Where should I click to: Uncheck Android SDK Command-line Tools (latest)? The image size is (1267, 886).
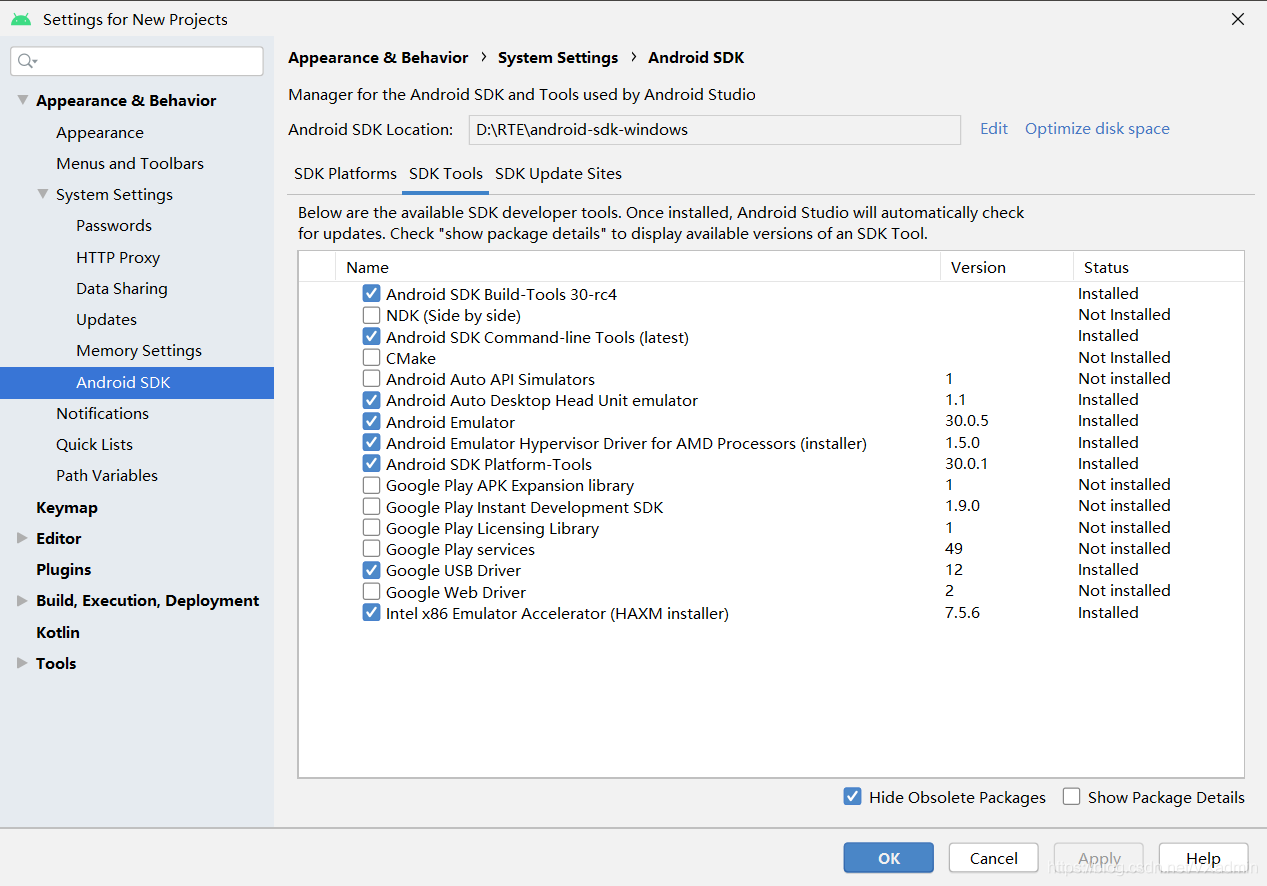[x=371, y=337]
